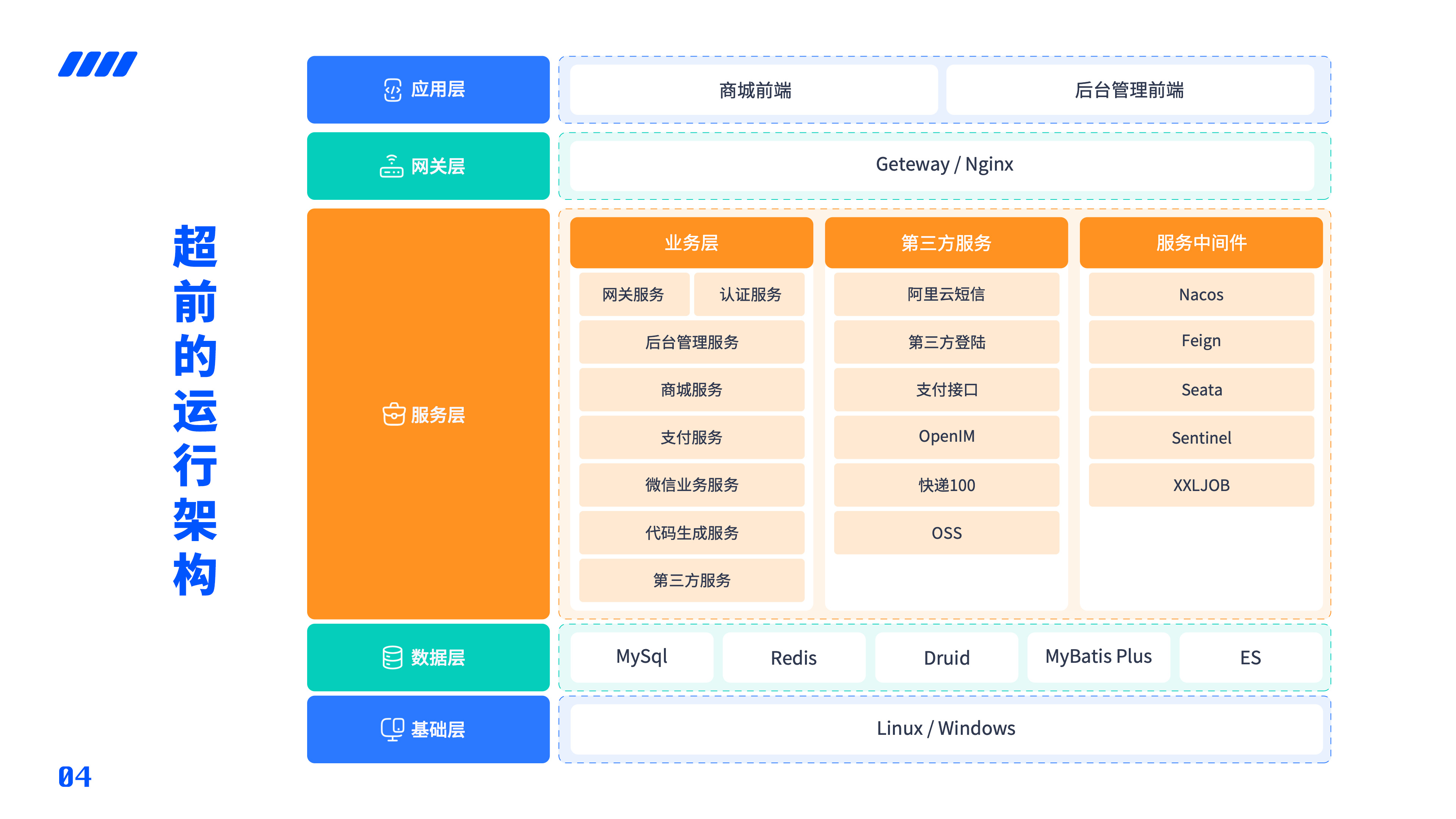This screenshot has height=819, width=1456.
Task: Click the OpenIM cell
Action: tap(947, 438)
